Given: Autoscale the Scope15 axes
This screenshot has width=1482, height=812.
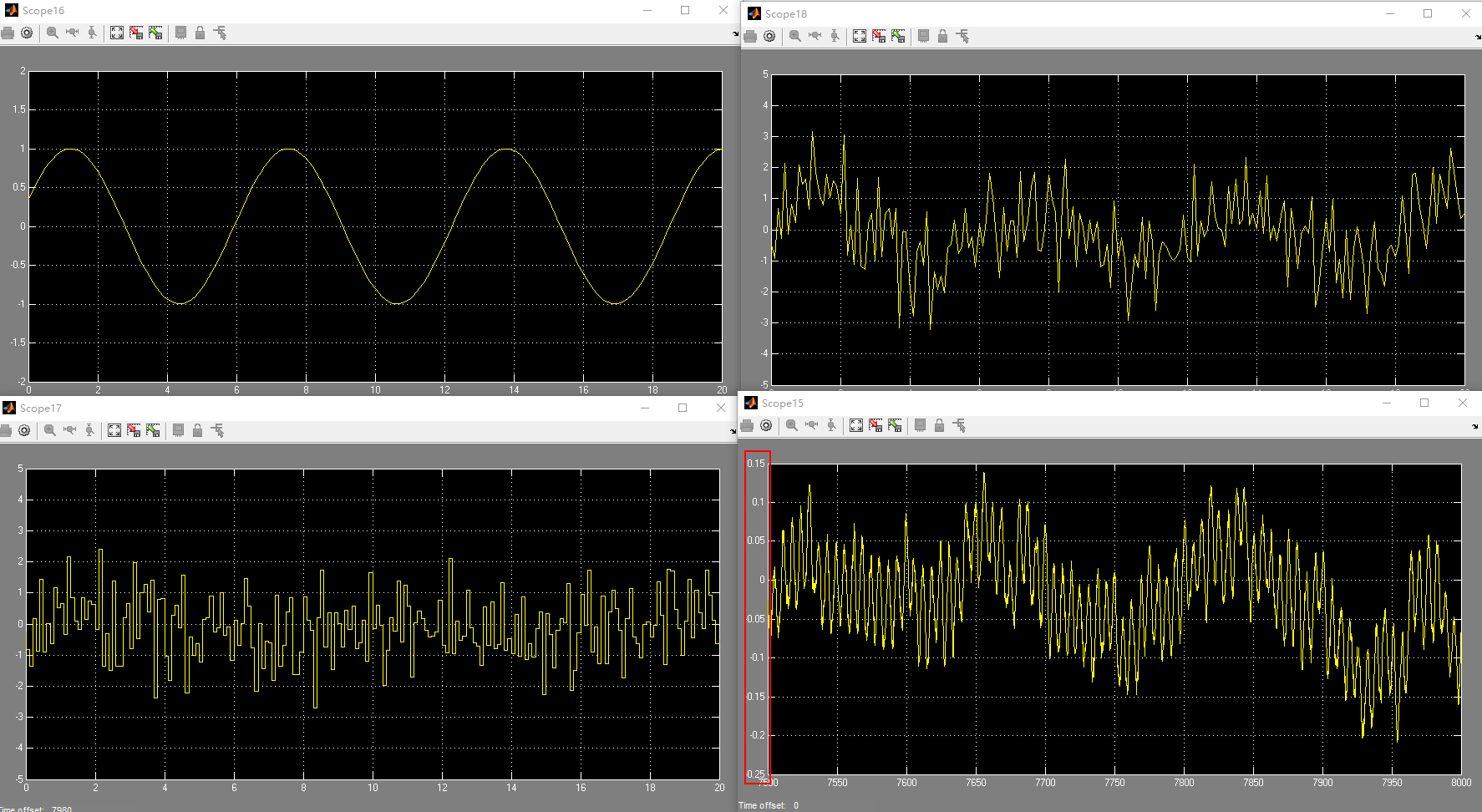Looking at the screenshot, I should [x=856, y=425].
